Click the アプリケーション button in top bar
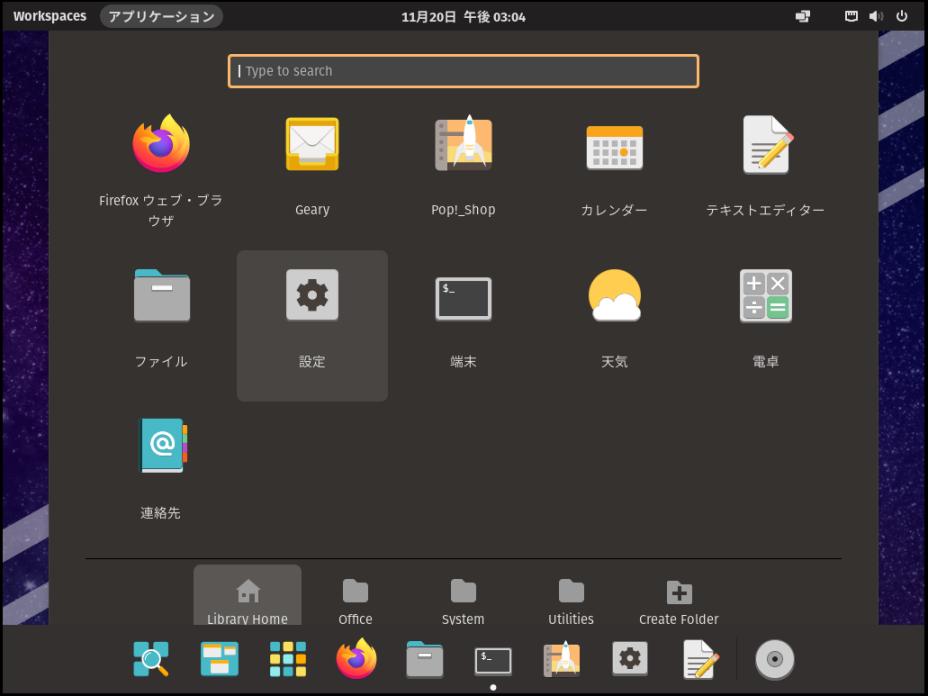The width and height of the screenshot is (928, 696). click(161, 16)
